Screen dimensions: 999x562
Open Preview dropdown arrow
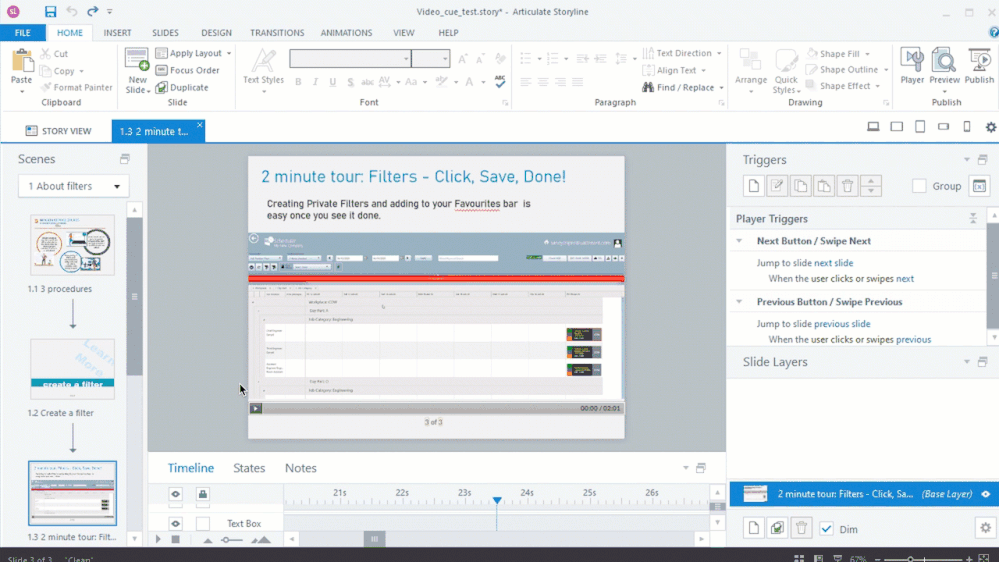[944, 91]
